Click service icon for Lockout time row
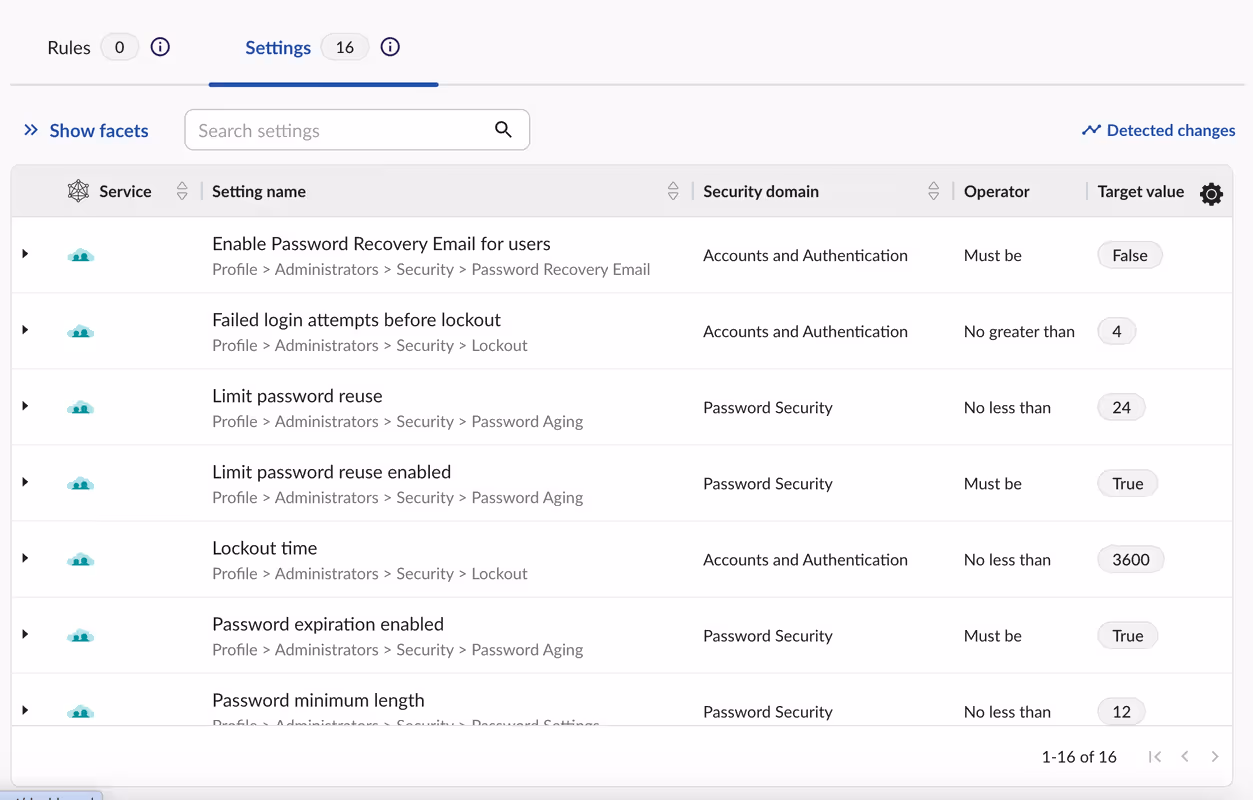Image resolution: width=1253 pixels, height=800 pixels. [x=80, y=560]
